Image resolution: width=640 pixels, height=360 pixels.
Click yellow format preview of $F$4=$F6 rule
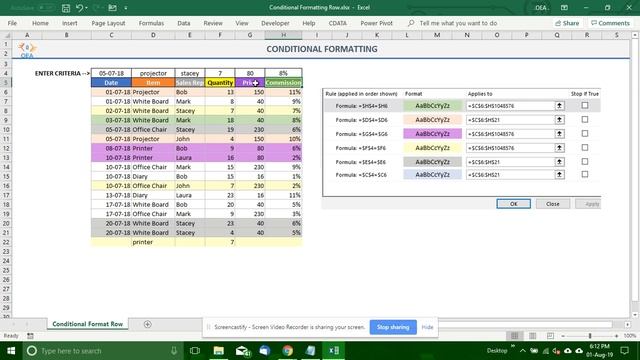tap(432, 148)
